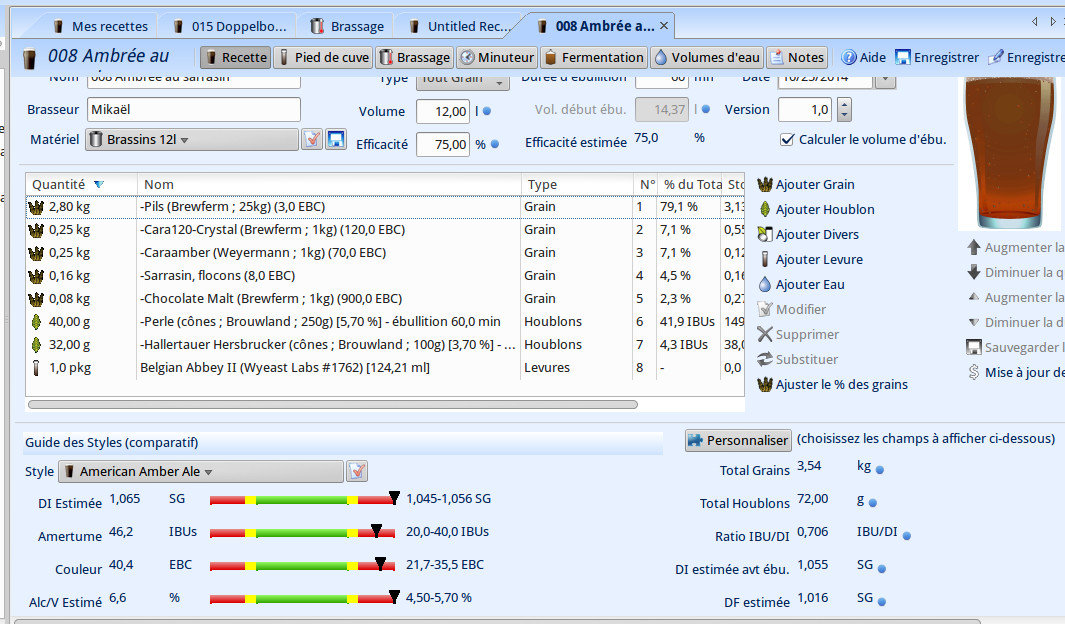Click the blue dot next to Volume field
Image resolution: width=1065 pixels, height=624 pixels.
[486, 111]
